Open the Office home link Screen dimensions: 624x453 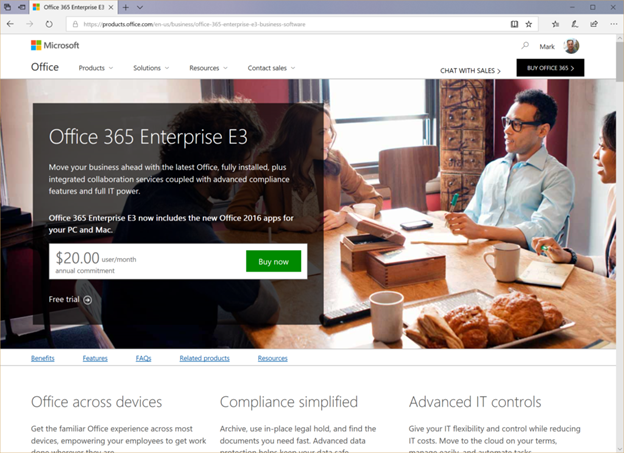[x=45, y=67]
